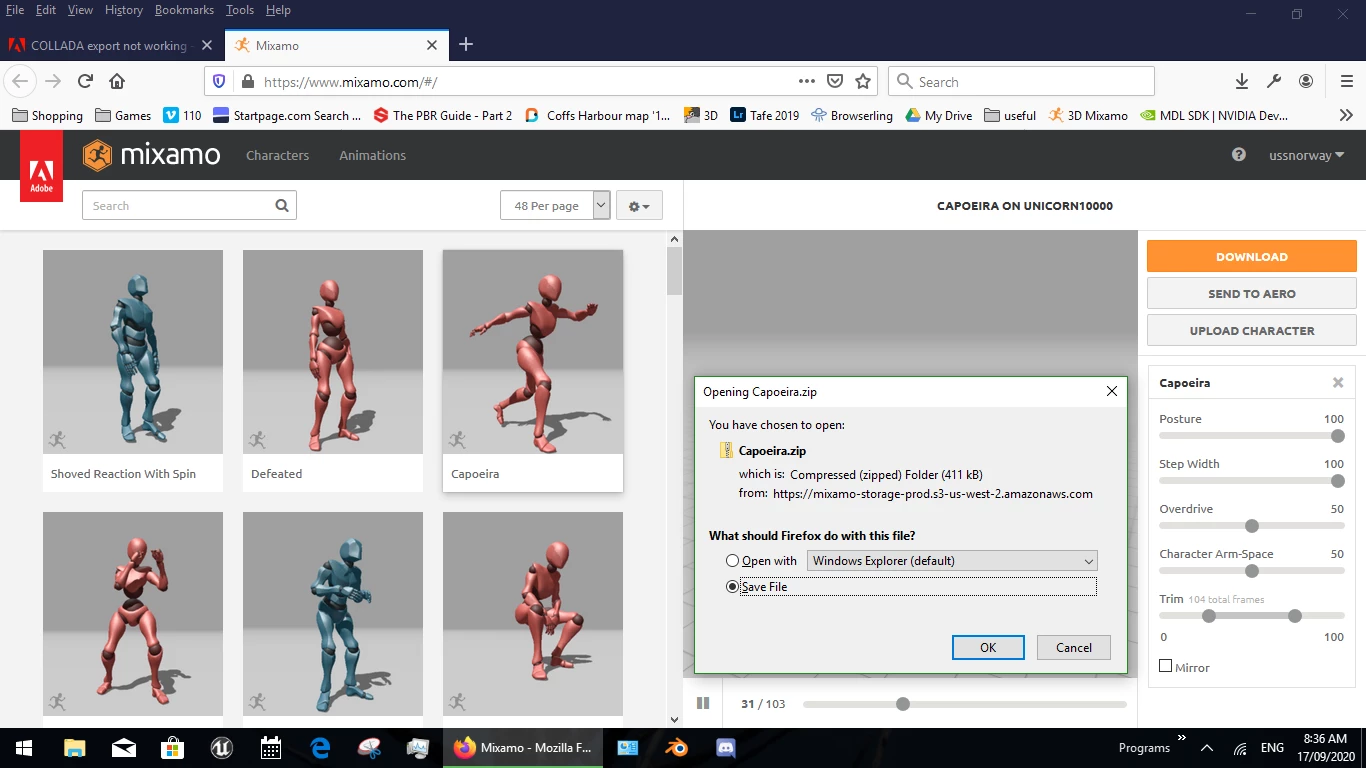
Task: Enable the Mirror checkbox
Action: click(x=1165, y=666)
